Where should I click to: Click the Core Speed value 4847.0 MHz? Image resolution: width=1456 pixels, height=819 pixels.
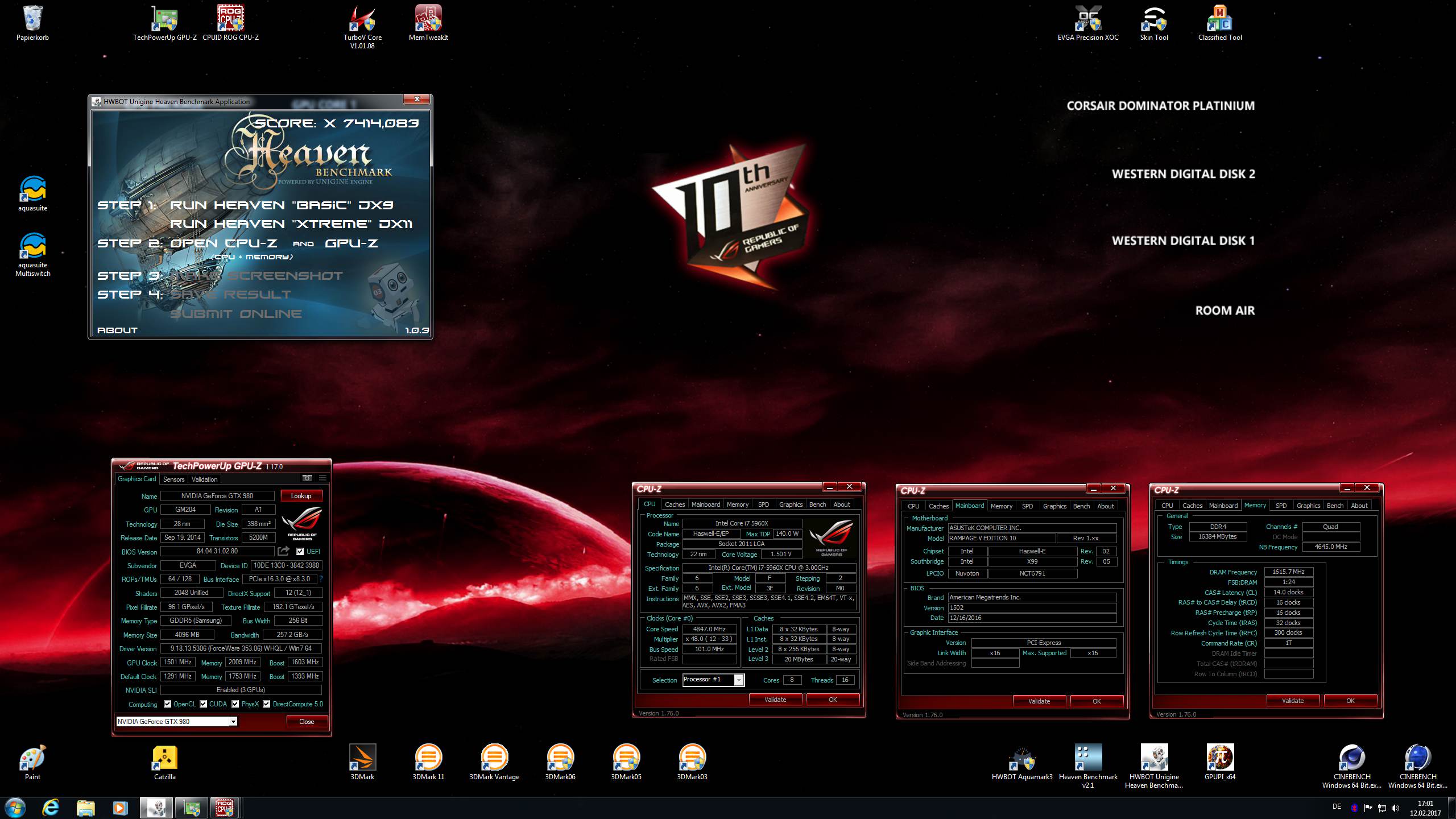709,629
